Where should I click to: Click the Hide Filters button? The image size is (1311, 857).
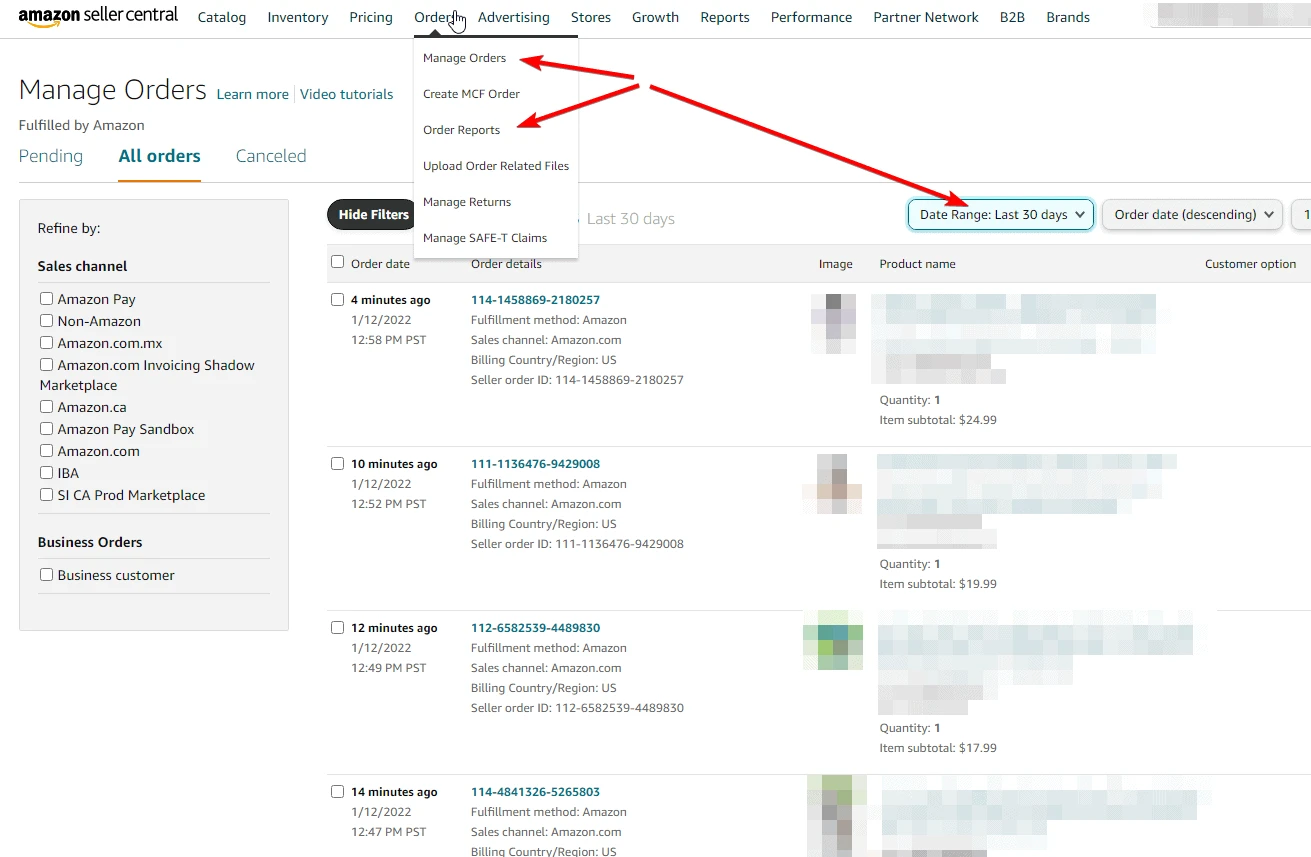click(370, 214)
